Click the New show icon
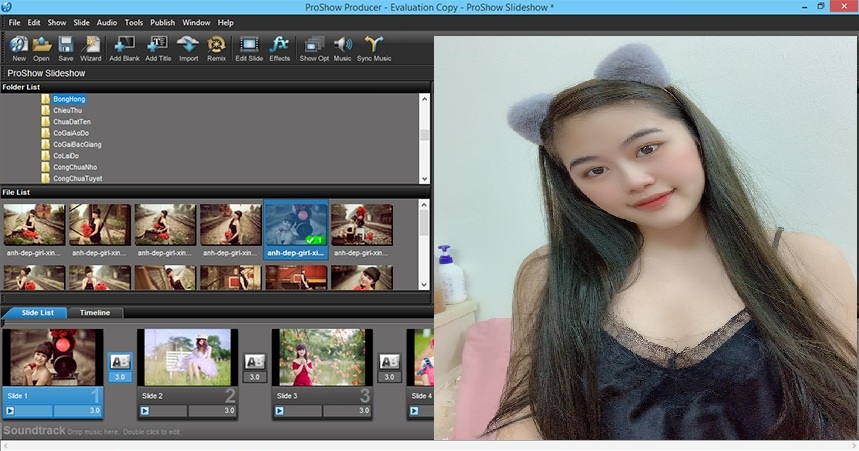Image resolution: width=859 pixels, height=451 pixels. [x=19, y=49]
